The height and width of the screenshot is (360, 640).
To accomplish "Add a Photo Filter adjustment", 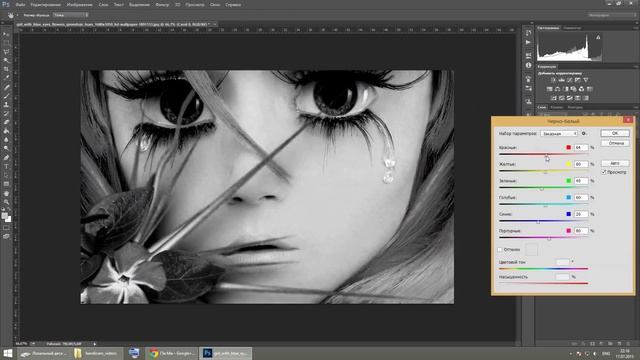I will 573,89.
